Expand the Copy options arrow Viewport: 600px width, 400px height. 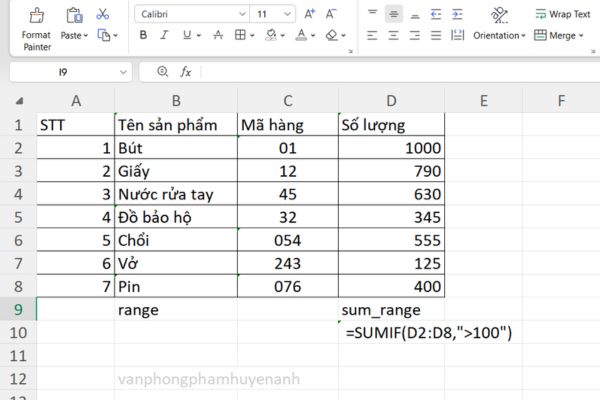coord(116,36)
